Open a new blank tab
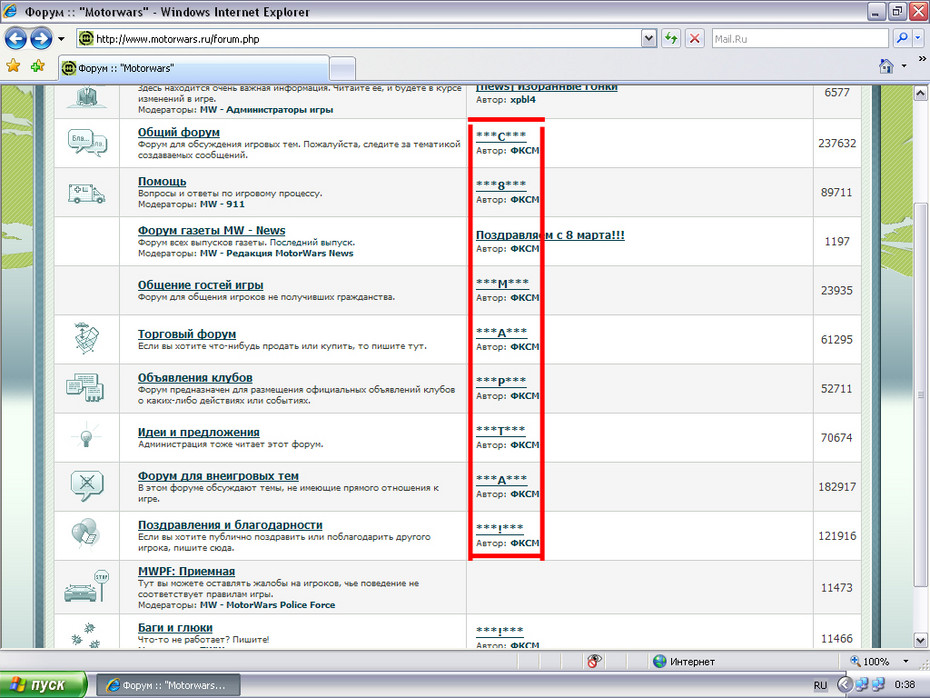 click(342, 69)
